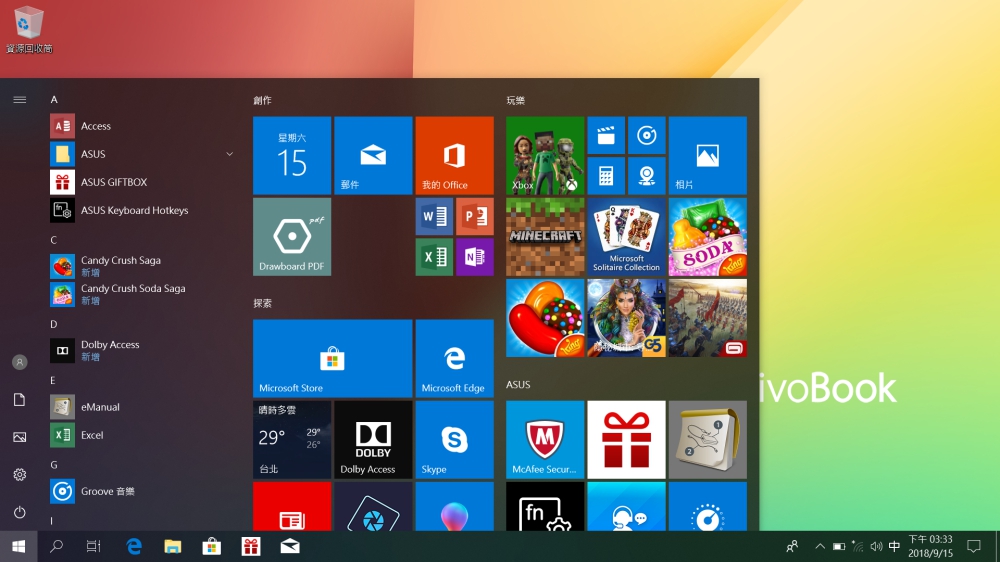The height and width of the screenshot is (562, 1000).
Task: Select Excel from the app list
Action: tap(92, 435)
